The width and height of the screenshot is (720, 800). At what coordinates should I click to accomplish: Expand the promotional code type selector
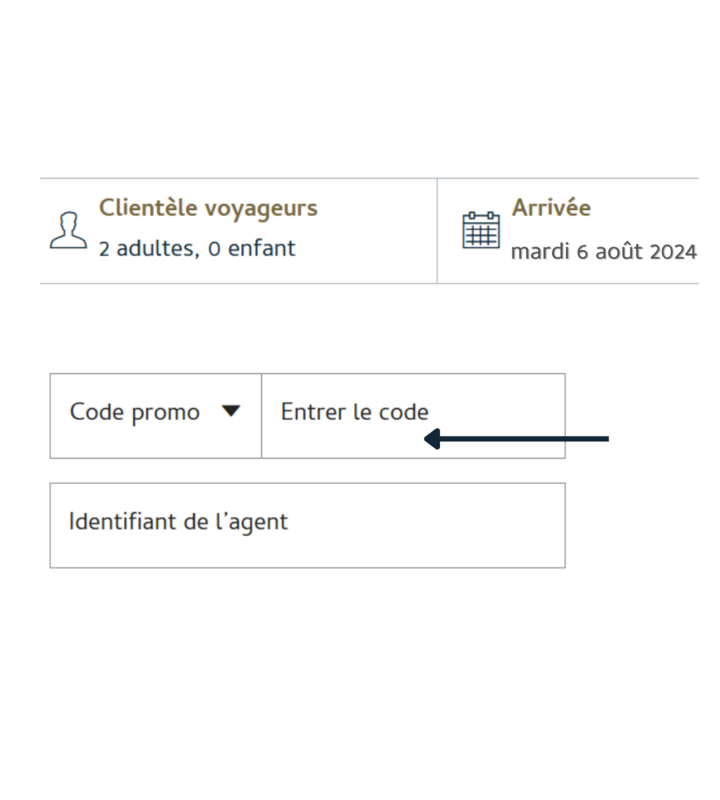click(155, 411)
